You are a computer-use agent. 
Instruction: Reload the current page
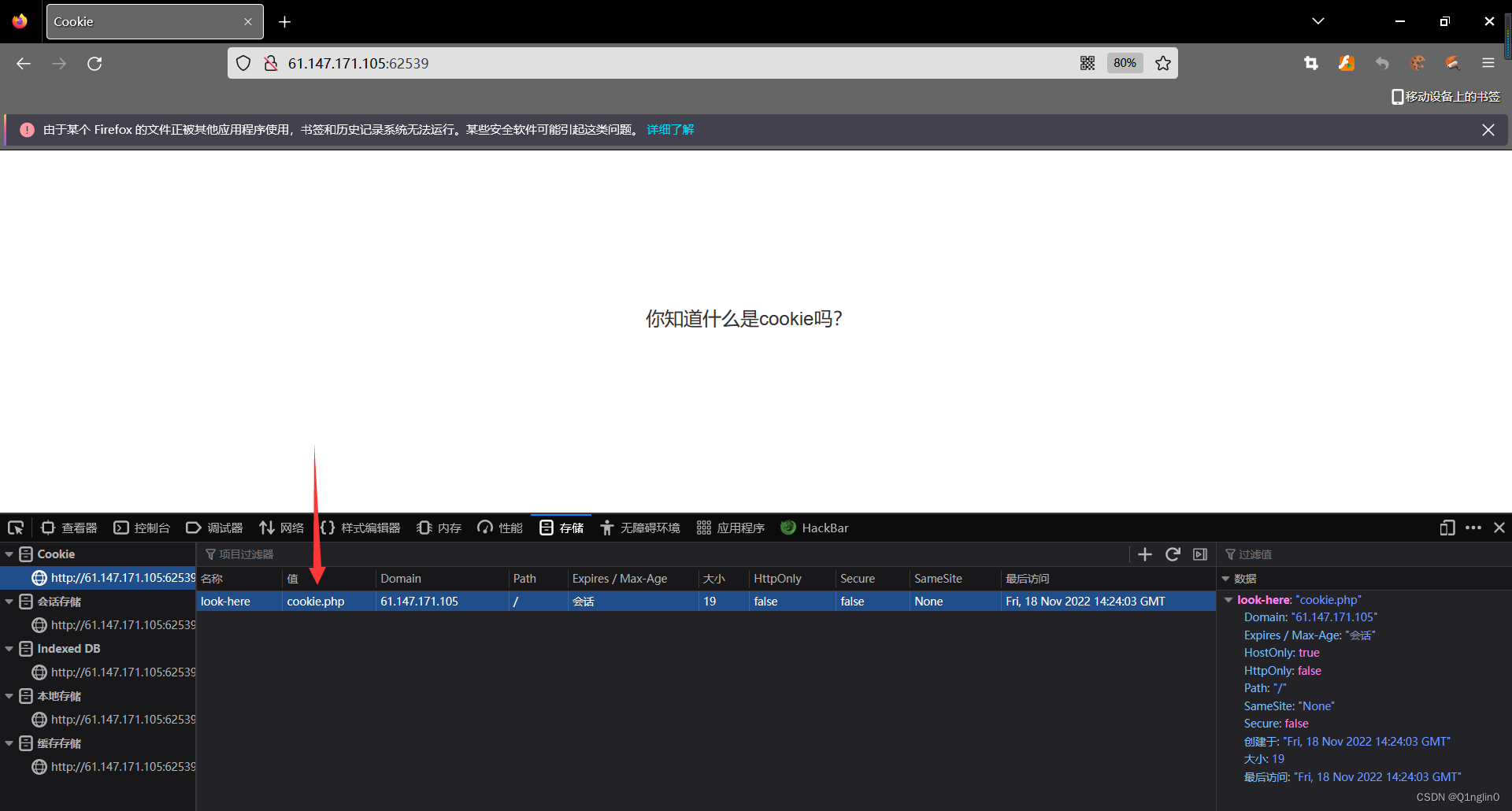pyautogui.click(x=94, y=64)
